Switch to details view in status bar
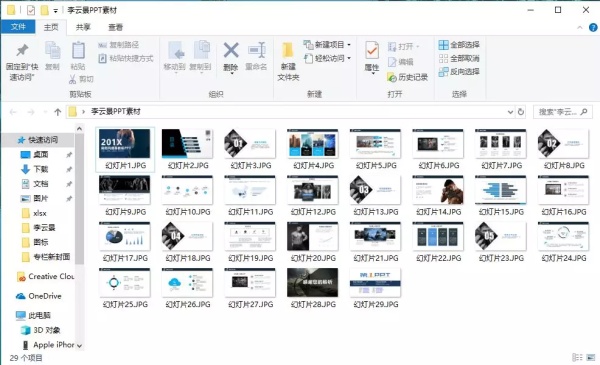The height and width of the screenshot is (365, 600). pos(577,357)
